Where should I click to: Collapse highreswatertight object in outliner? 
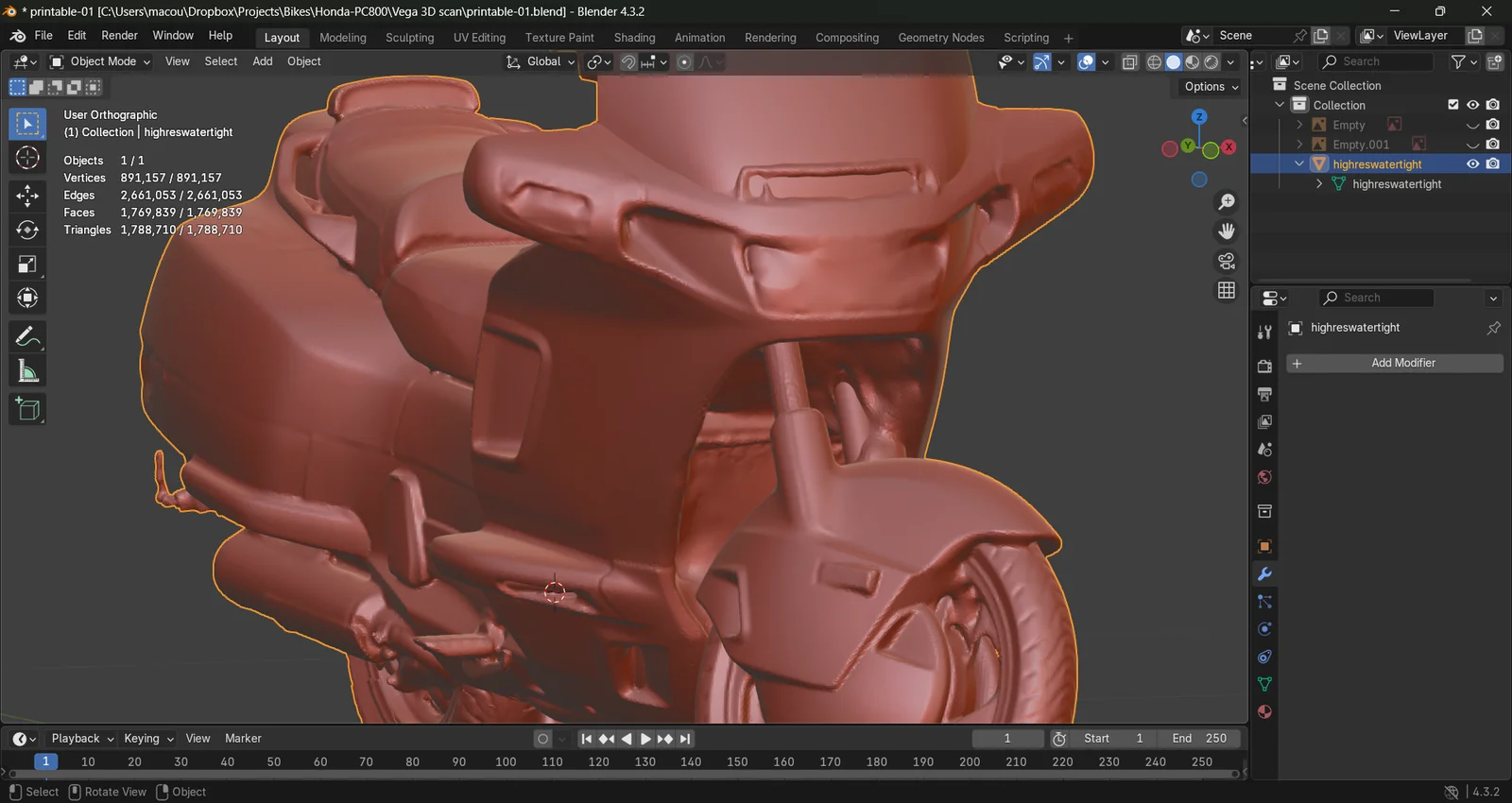(x=1299, y=164)
